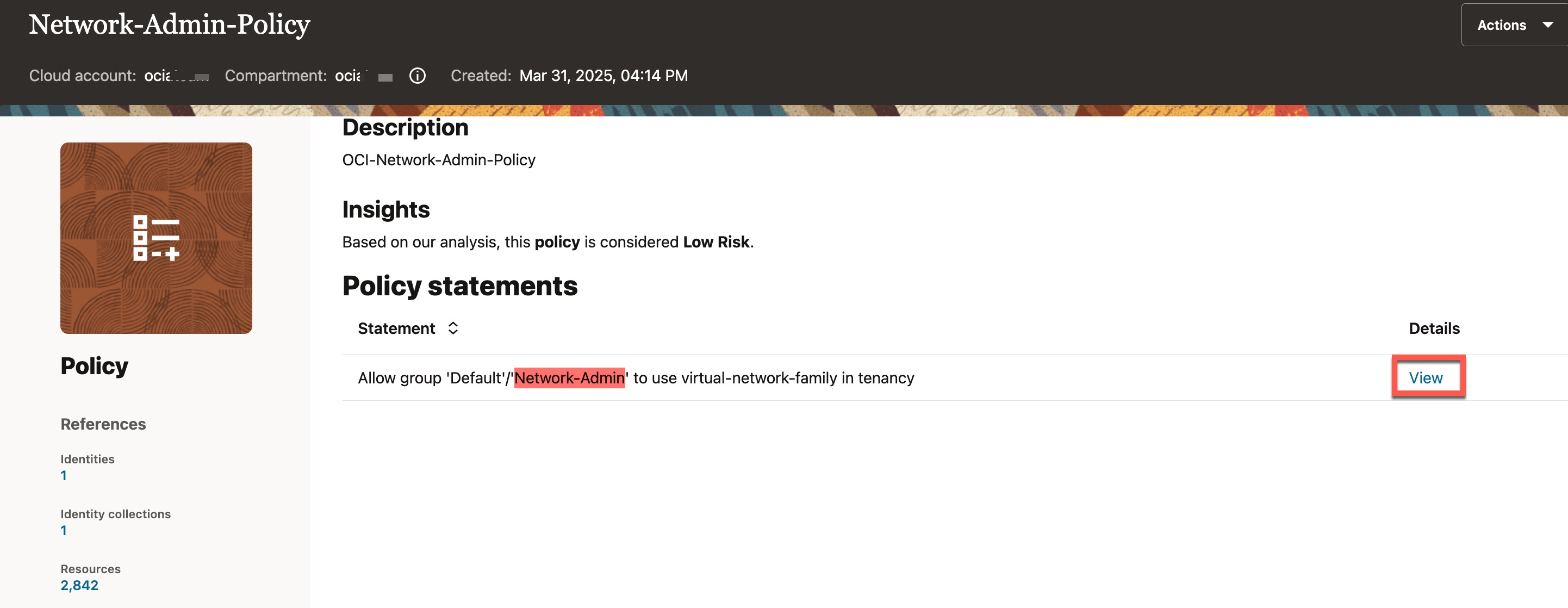Sort by the Statement column arrows
This screenshot has height=608, width=1568.
[453, 328]
